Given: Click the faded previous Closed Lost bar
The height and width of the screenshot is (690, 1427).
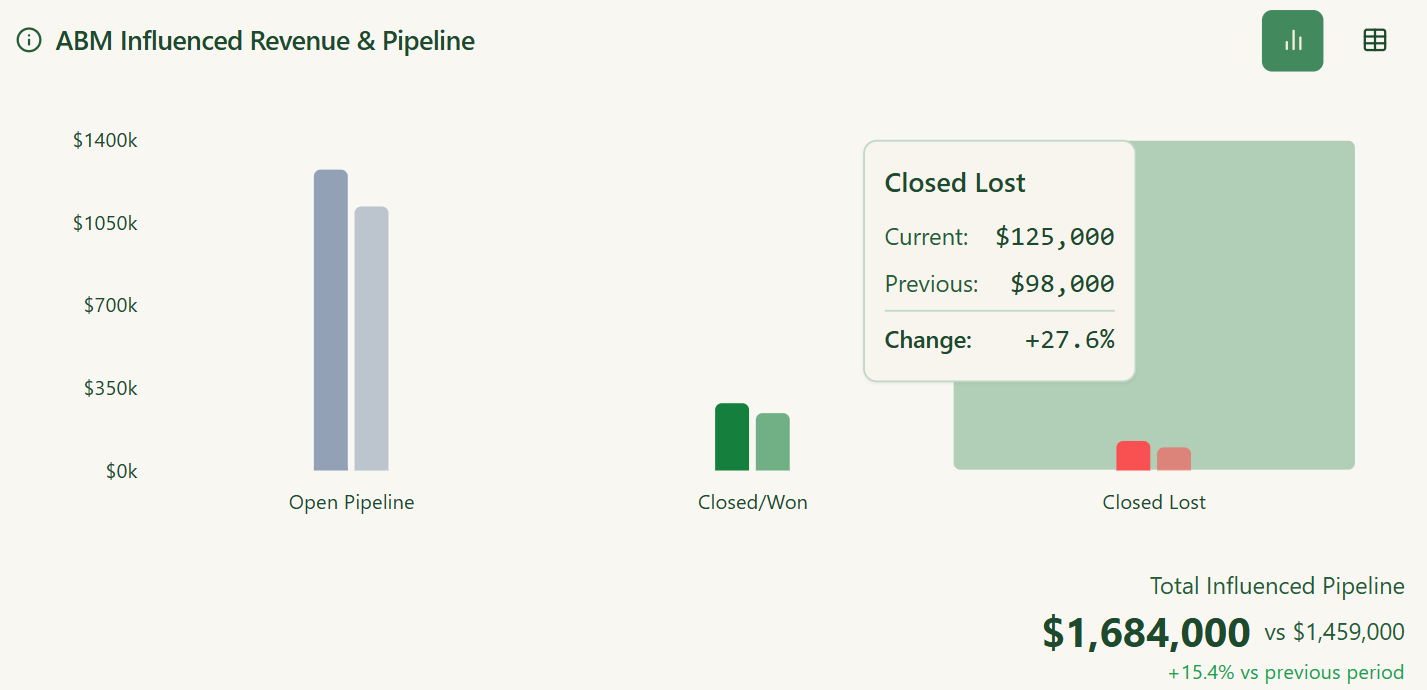Looking at the screenshot, I should [1174, 458].
